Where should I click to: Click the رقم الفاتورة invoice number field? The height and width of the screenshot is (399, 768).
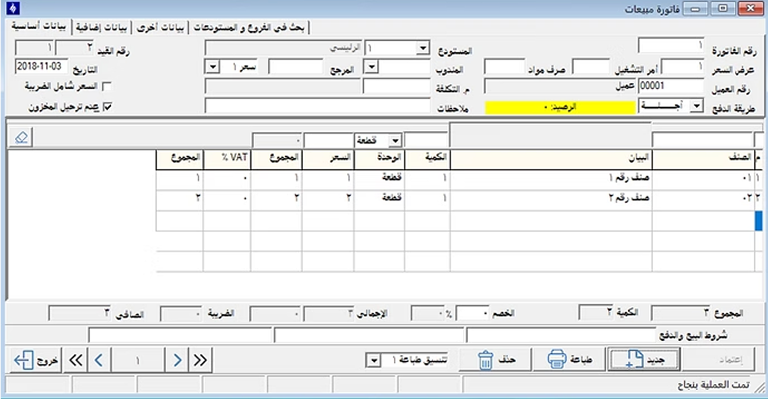coord(671,46)
